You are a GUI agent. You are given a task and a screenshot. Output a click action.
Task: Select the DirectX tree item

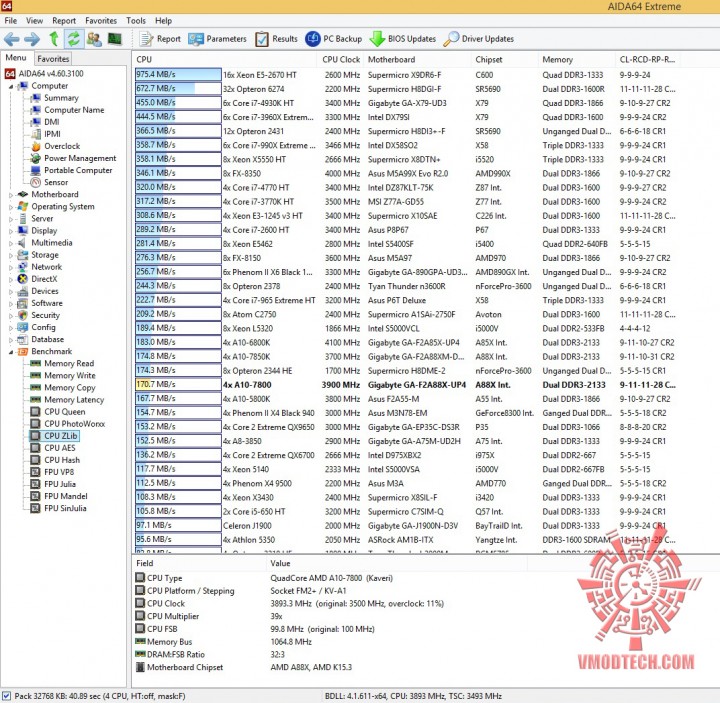[x=44, y=279]
